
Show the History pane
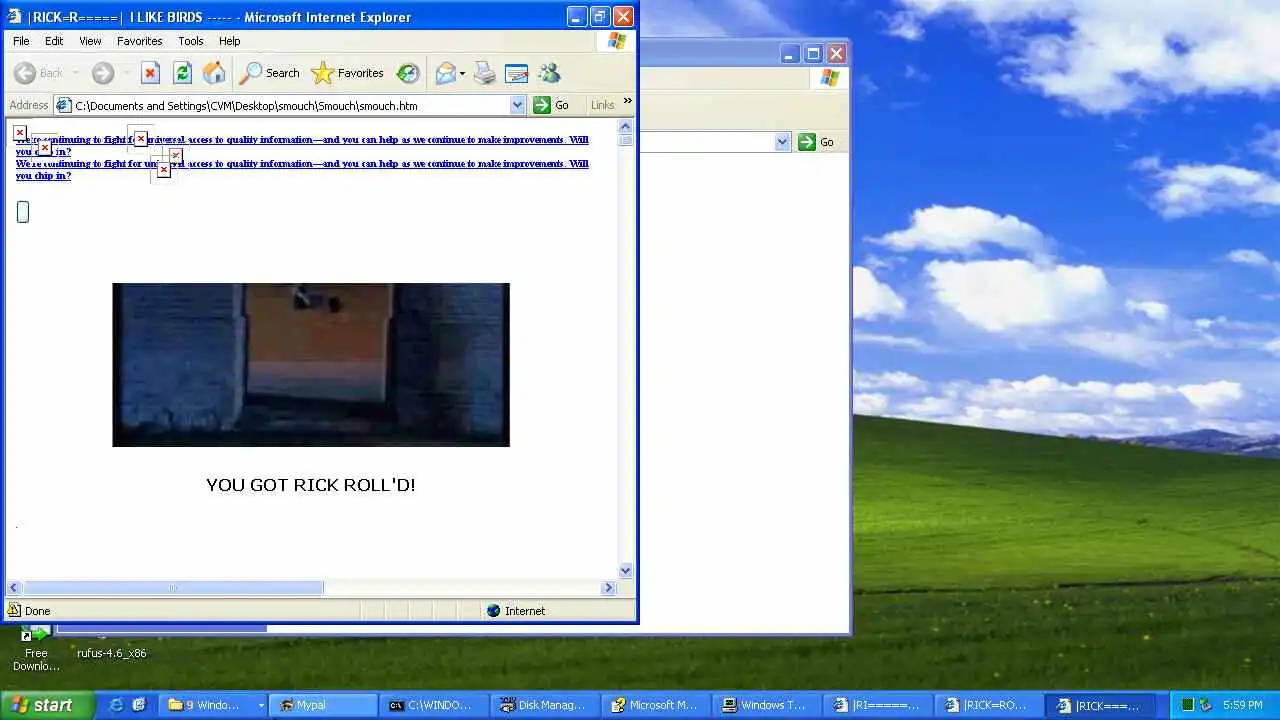click(x=408, y=73)
